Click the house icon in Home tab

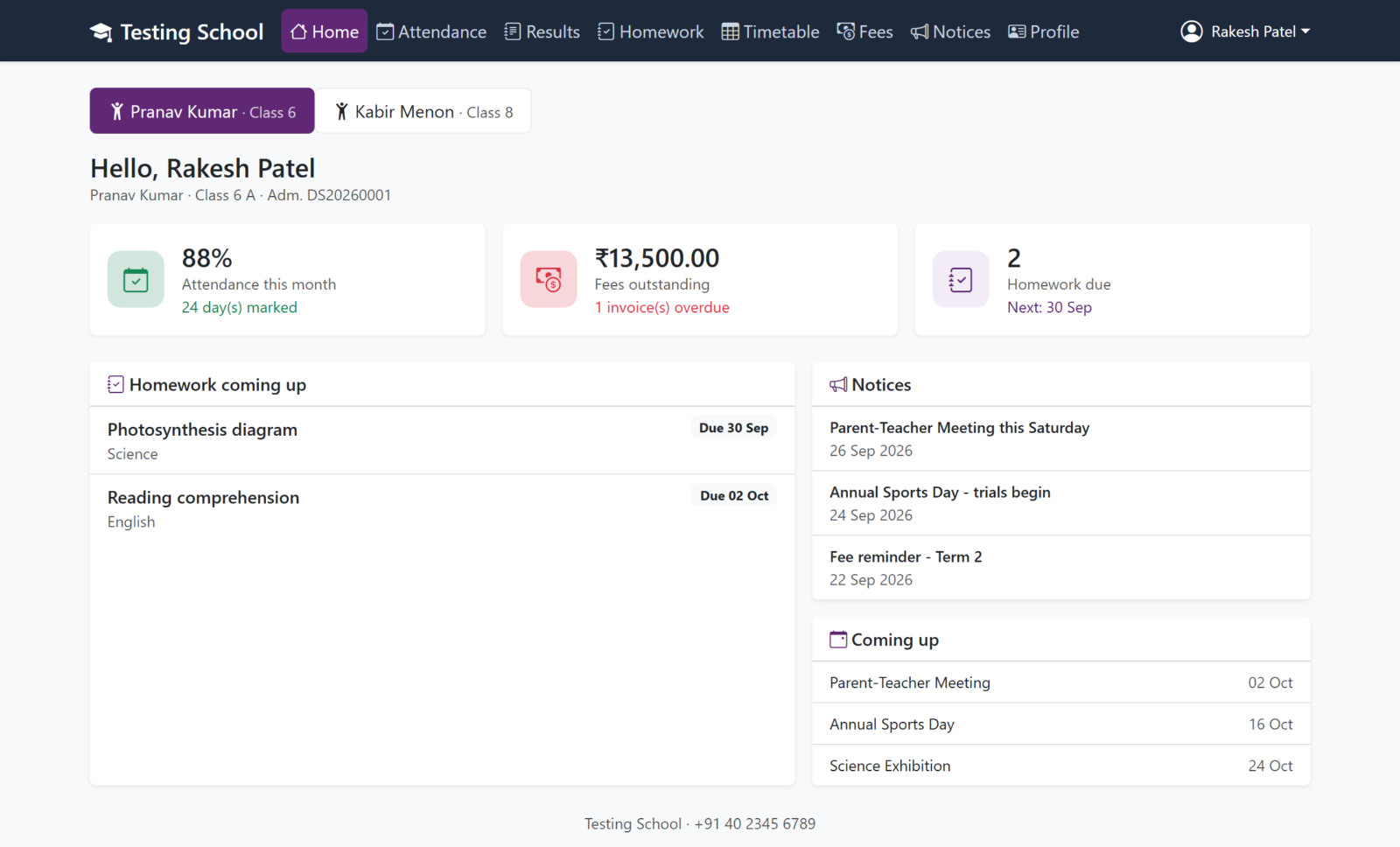point(299,31)
